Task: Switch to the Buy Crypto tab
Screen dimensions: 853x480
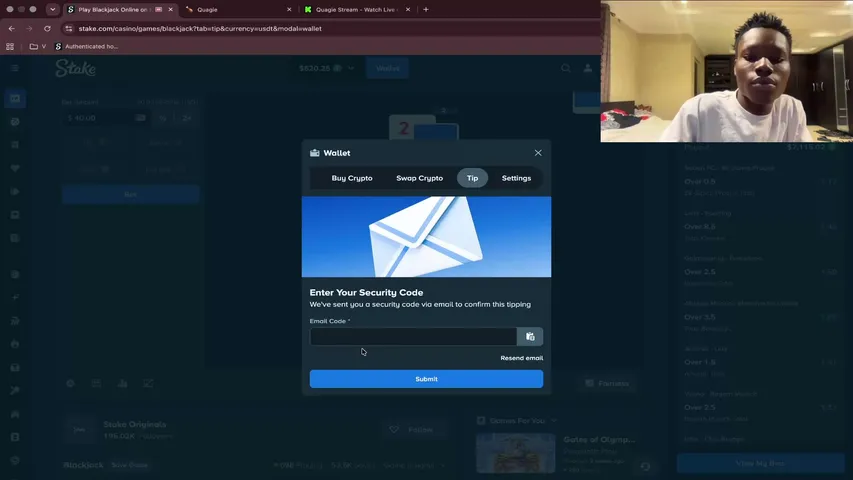Action: [352, 178]
